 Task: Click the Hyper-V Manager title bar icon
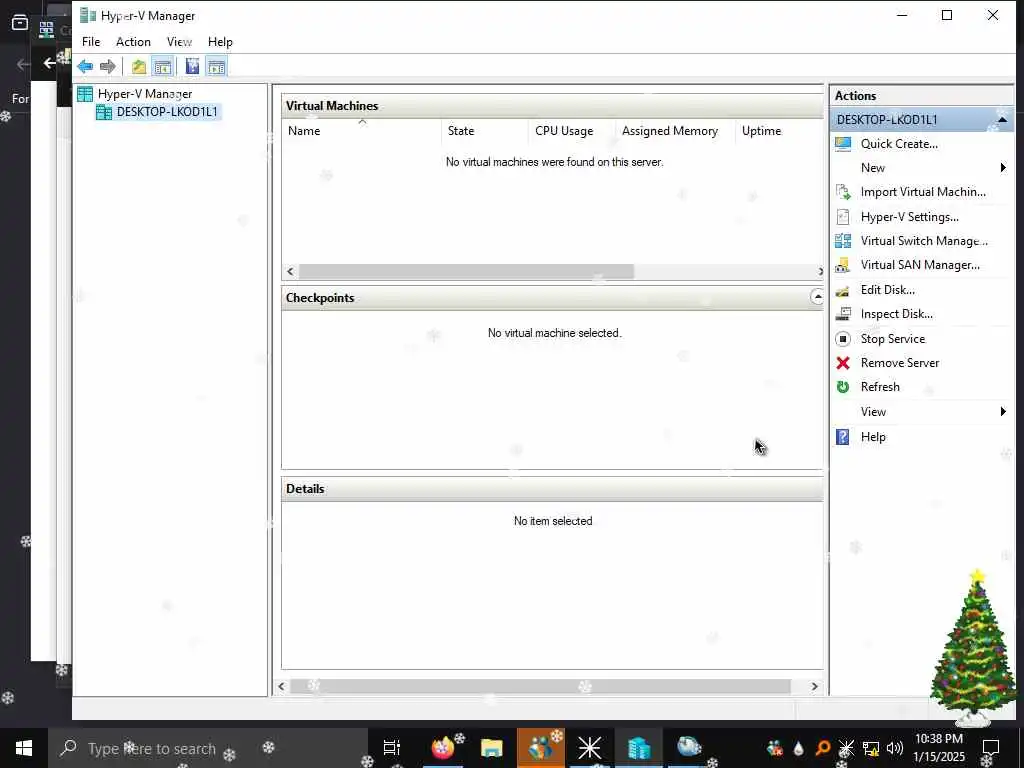[x=88, y=15]
